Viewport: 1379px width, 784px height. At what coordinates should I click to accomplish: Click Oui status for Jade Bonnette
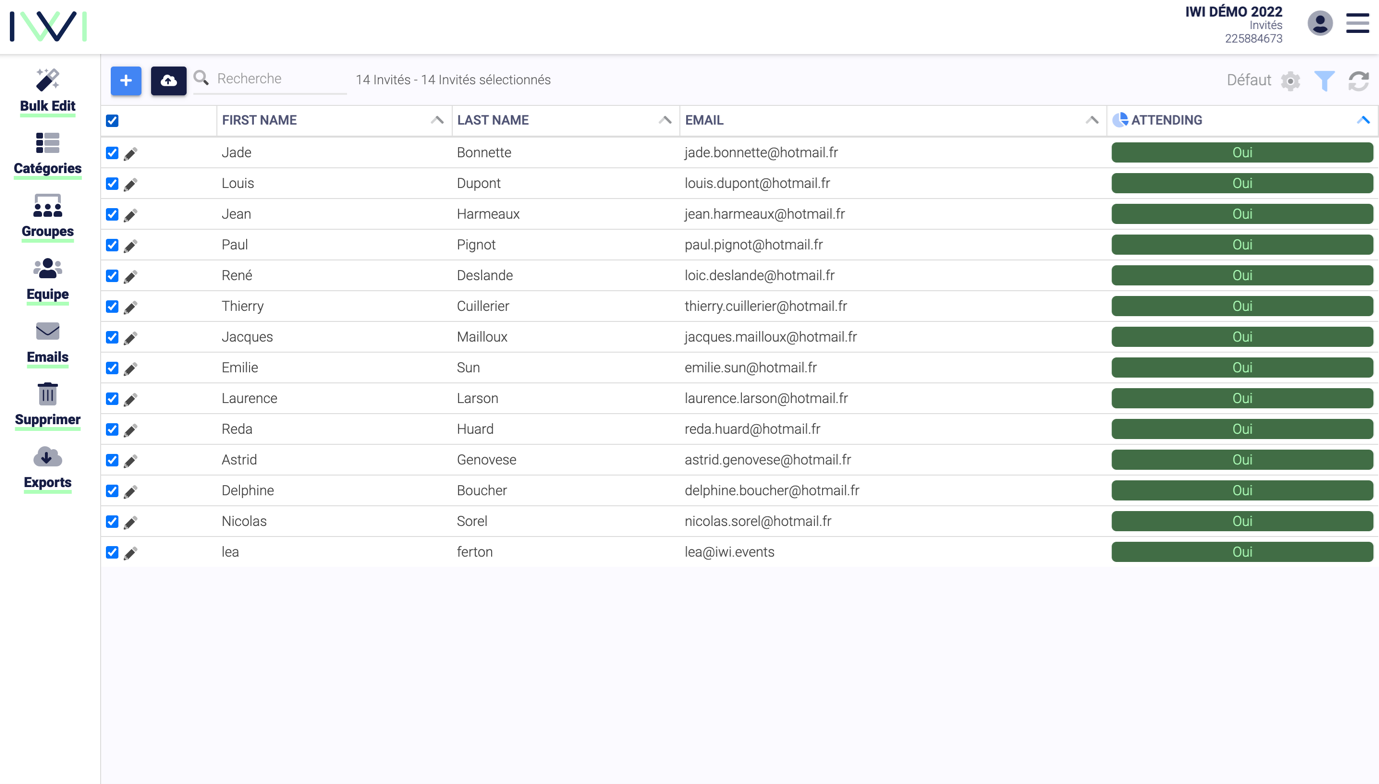pos(1242,153)
